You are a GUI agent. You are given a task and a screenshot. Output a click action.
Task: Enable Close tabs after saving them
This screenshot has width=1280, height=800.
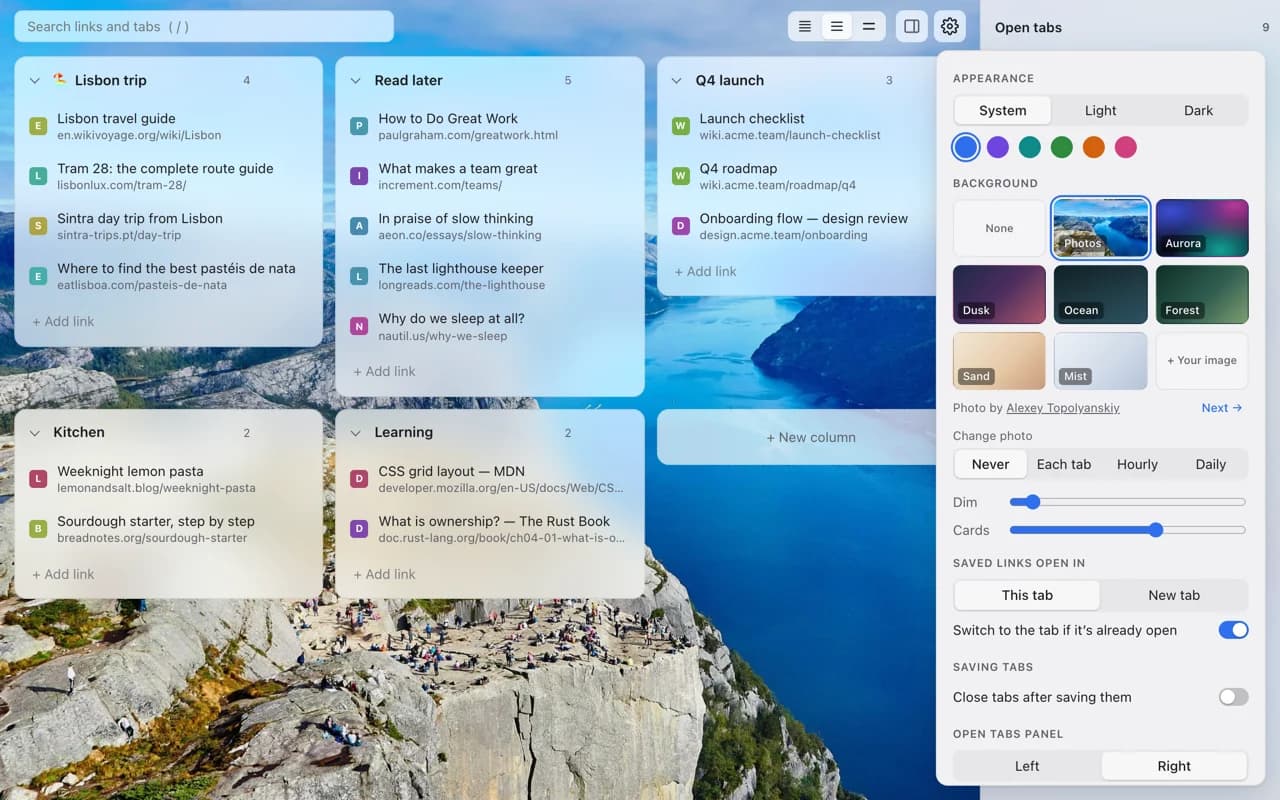click(x=1233, y=697)
